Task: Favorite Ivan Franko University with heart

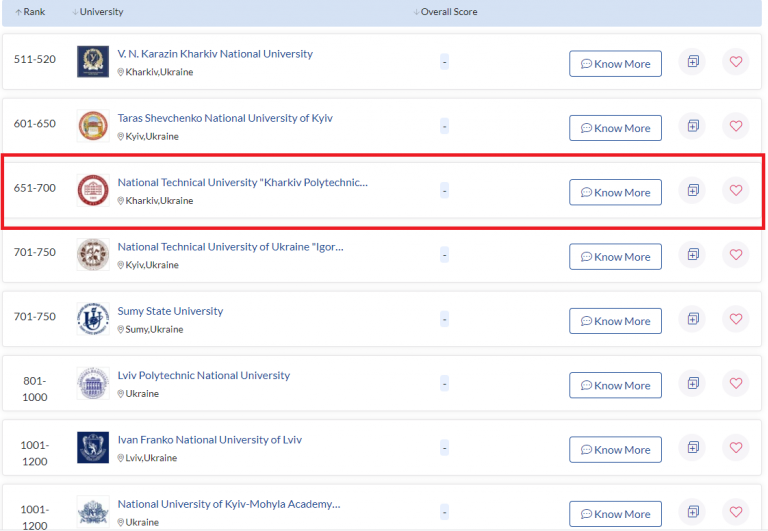Action: tap(736, 448)
